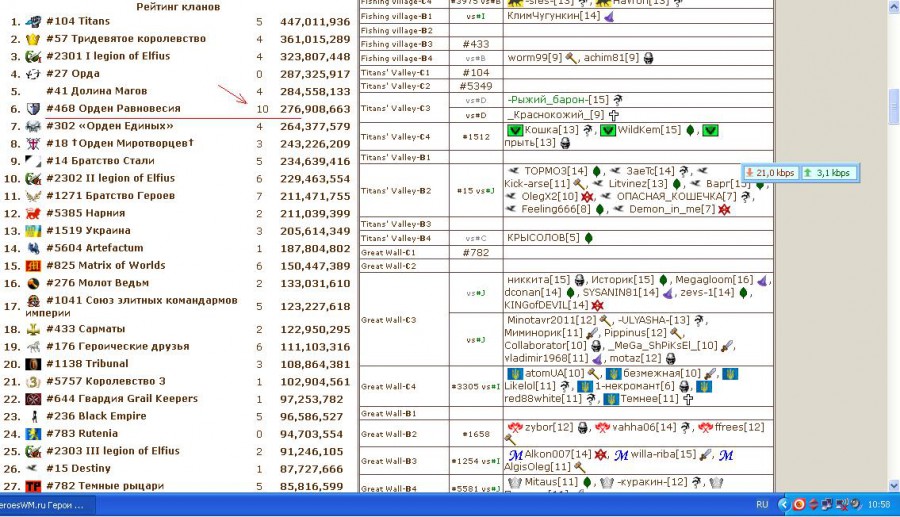The height and width of the screenshot is (517, 900).
Task: Open player profile WildKem[15]
Action: coord(649,130)
